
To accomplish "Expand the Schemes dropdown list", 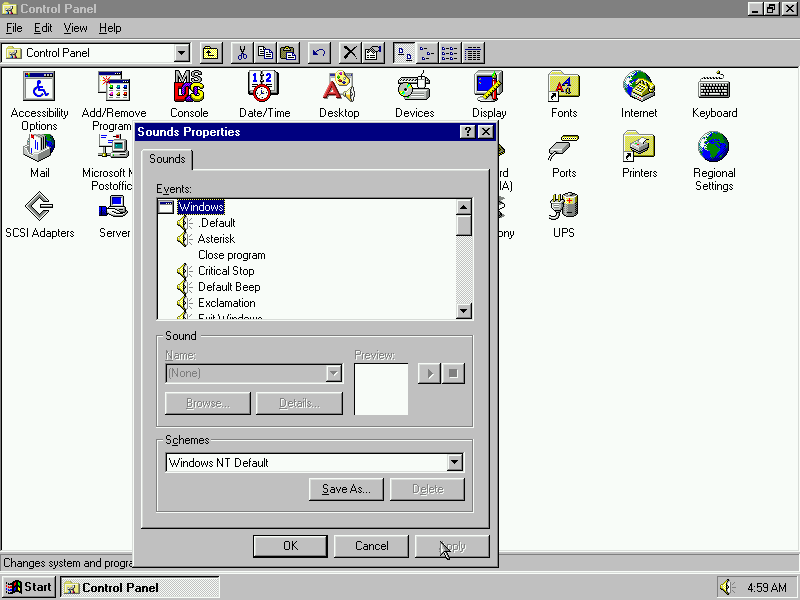I will (455, 463).
